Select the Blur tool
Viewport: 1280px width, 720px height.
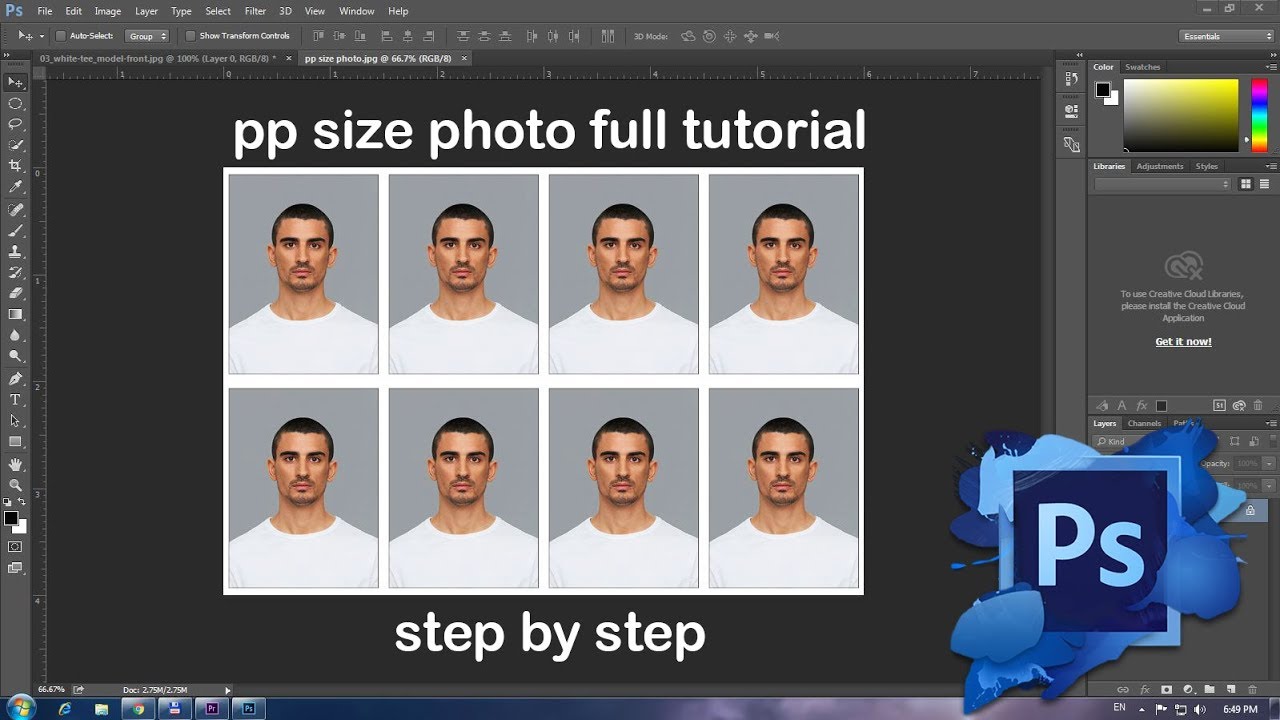[x=15, y=335]
